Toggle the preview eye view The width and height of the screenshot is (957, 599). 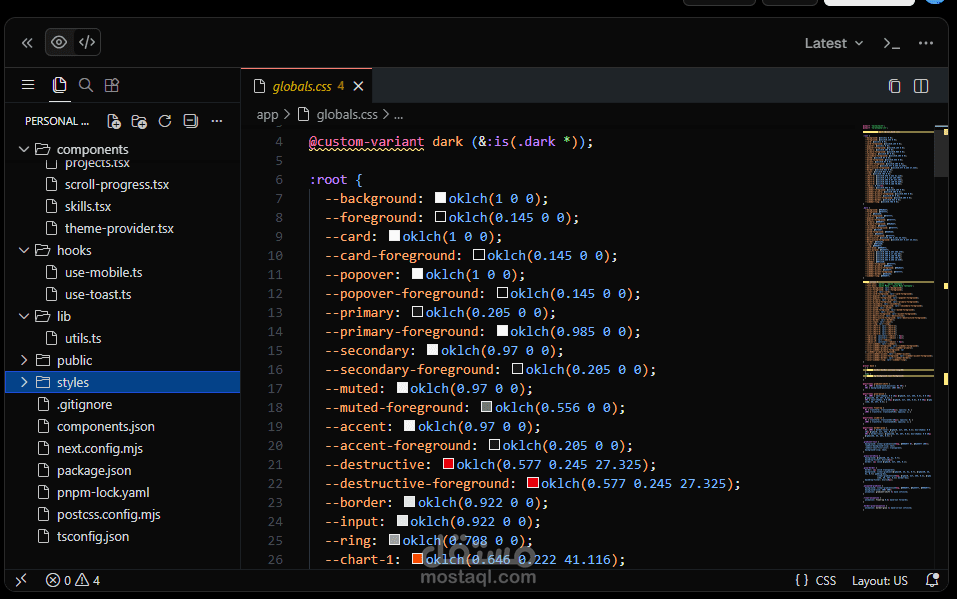click(x=59, y=42)
